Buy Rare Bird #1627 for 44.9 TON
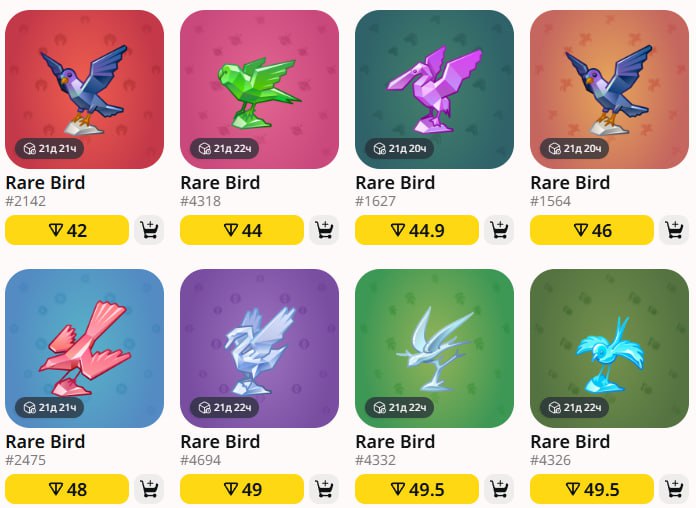This screenshot has width=696, height=508. (417, 230)
